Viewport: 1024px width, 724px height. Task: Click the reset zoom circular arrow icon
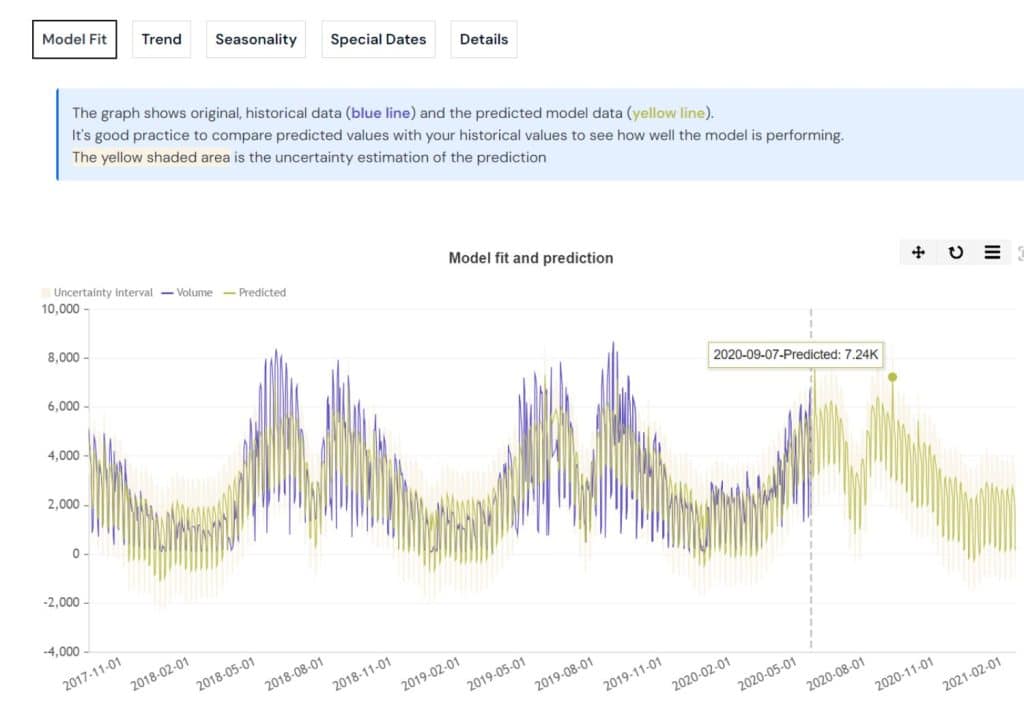pos(955,253)
